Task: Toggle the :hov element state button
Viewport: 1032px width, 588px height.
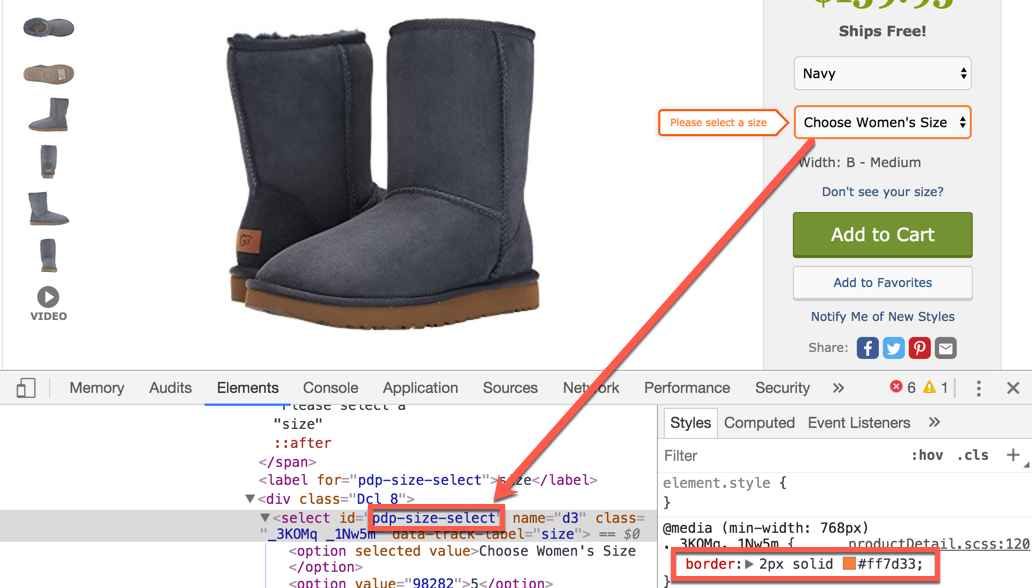Action: 927,455
